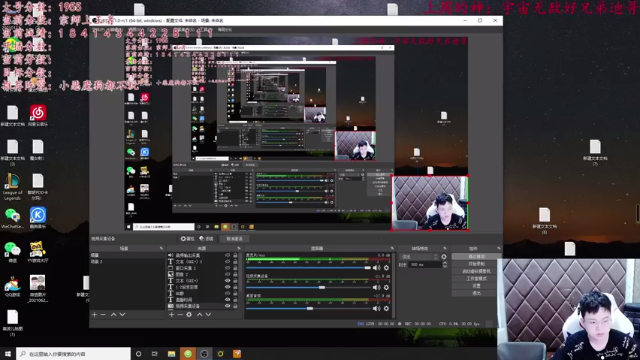Adjust the middle mixer channel volume slider
The width and height of the screenshot is (640, 360).
pos(308,288)
